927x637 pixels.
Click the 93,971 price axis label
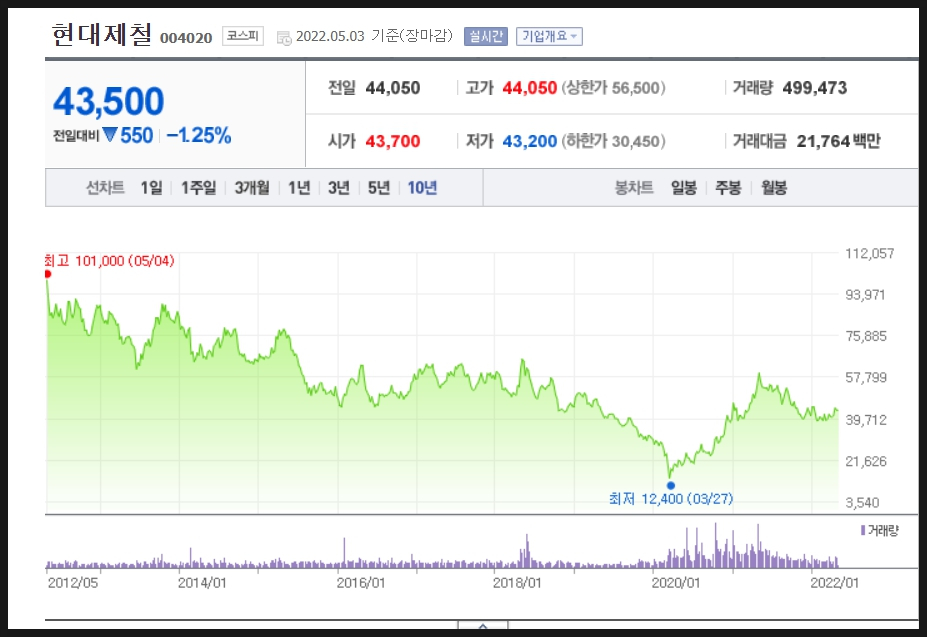(866, 295)
